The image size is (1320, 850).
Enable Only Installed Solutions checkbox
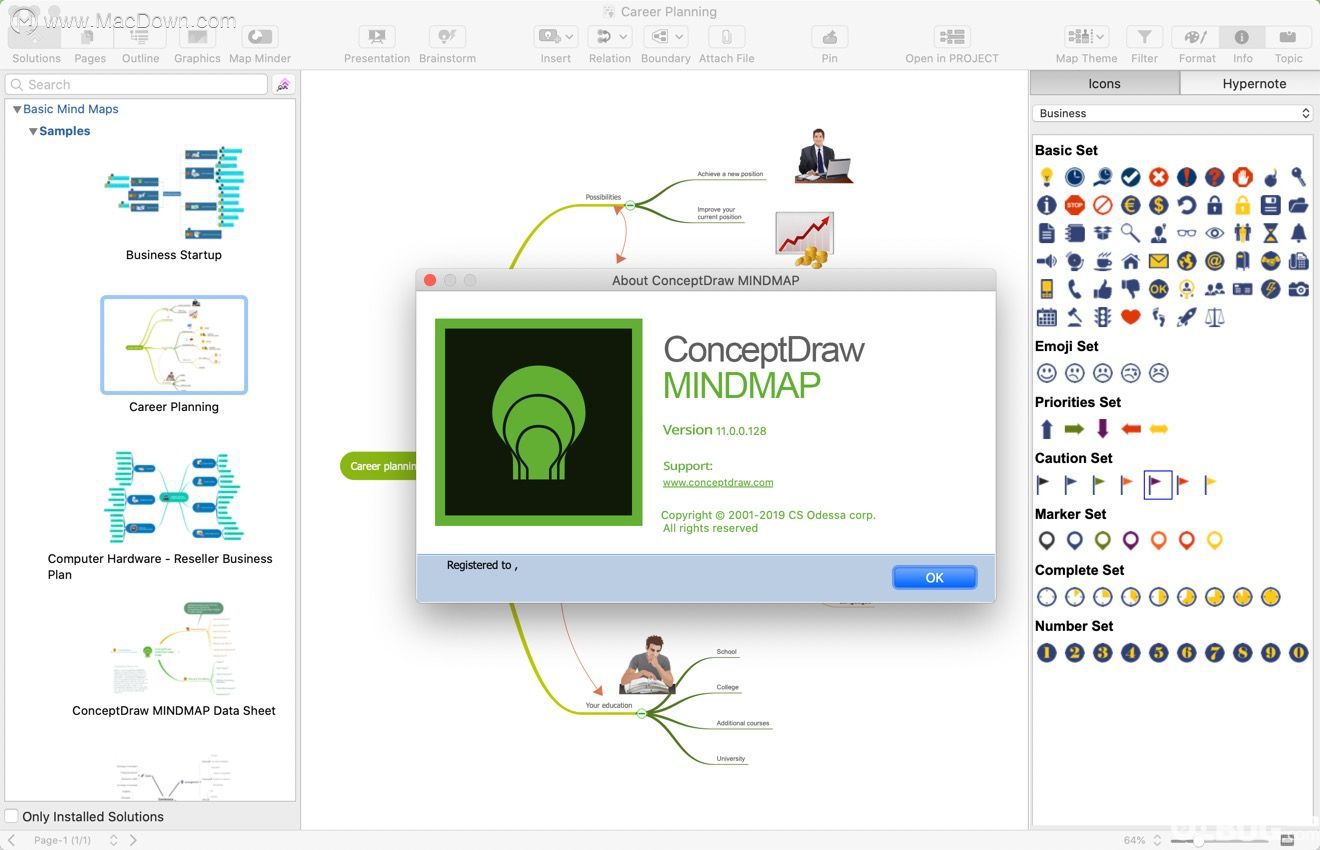(12, 816)
